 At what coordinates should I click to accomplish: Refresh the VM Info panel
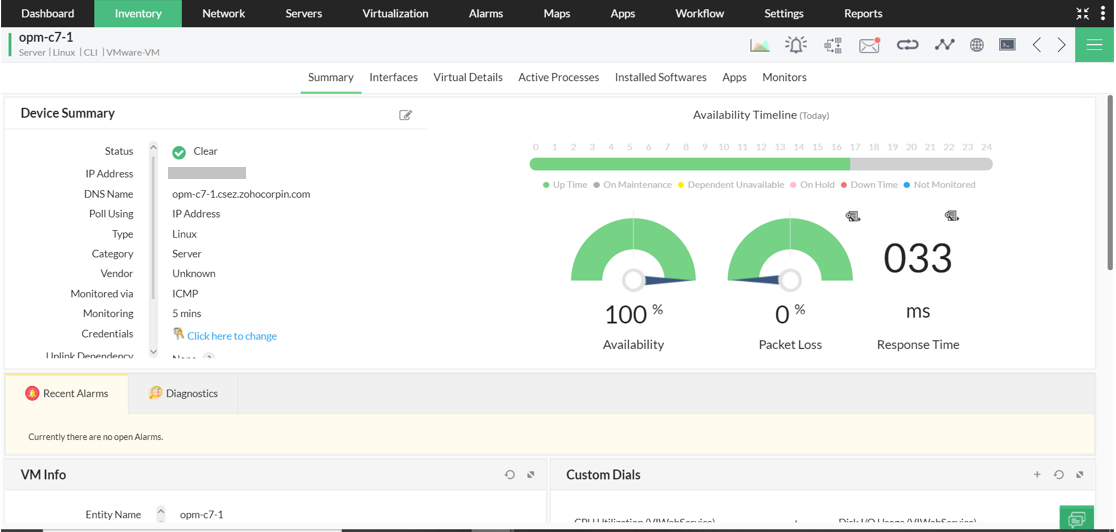[x=510, y=475]
